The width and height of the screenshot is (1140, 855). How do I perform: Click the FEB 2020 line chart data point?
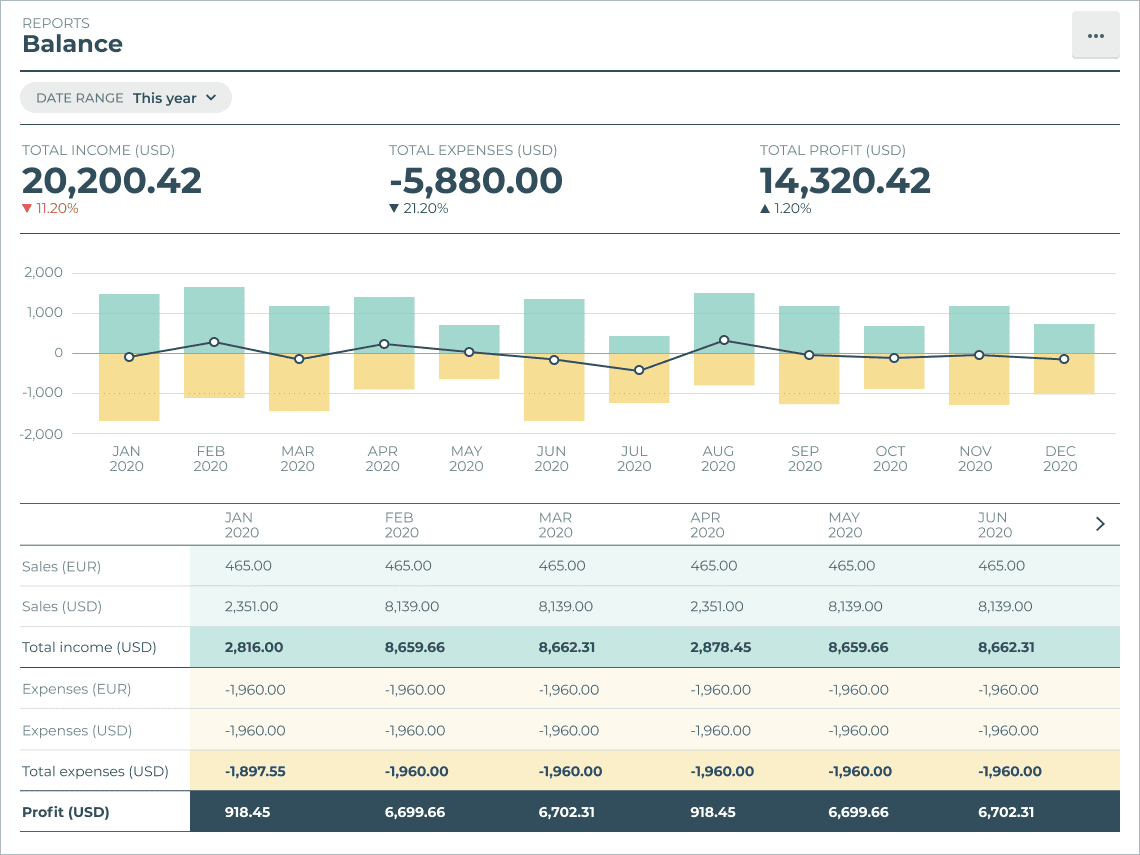pyautogui.click(x=214, y=342)
